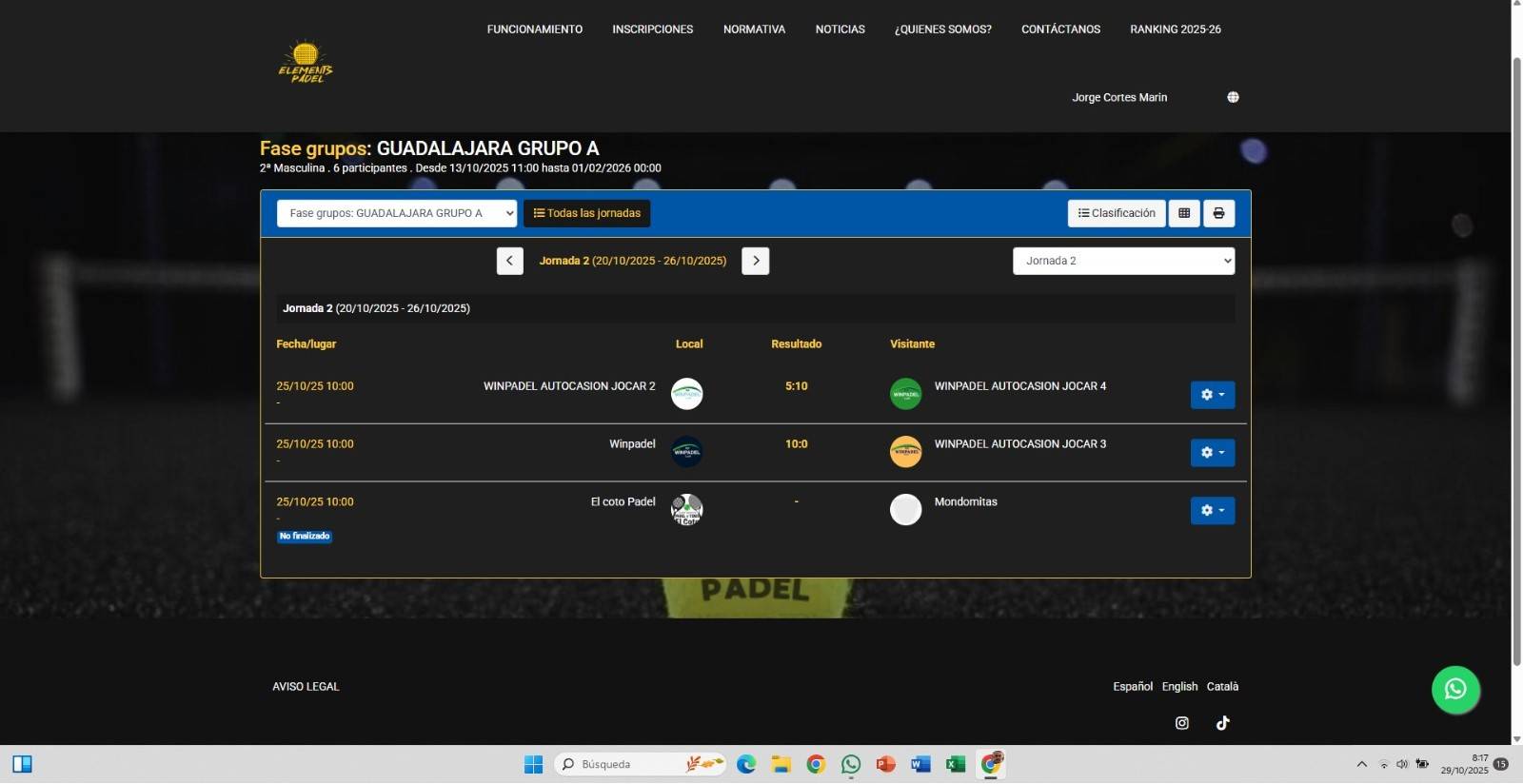Click the globe language icon
1523x784 pixels.
(1233, 97)
